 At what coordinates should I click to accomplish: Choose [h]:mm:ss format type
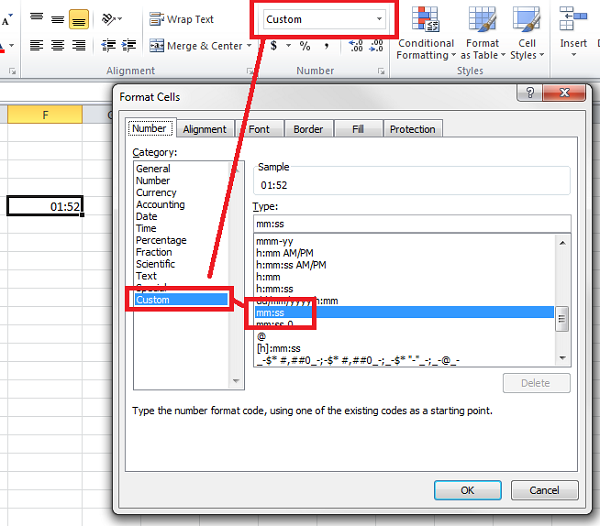(x=404, y=348)
